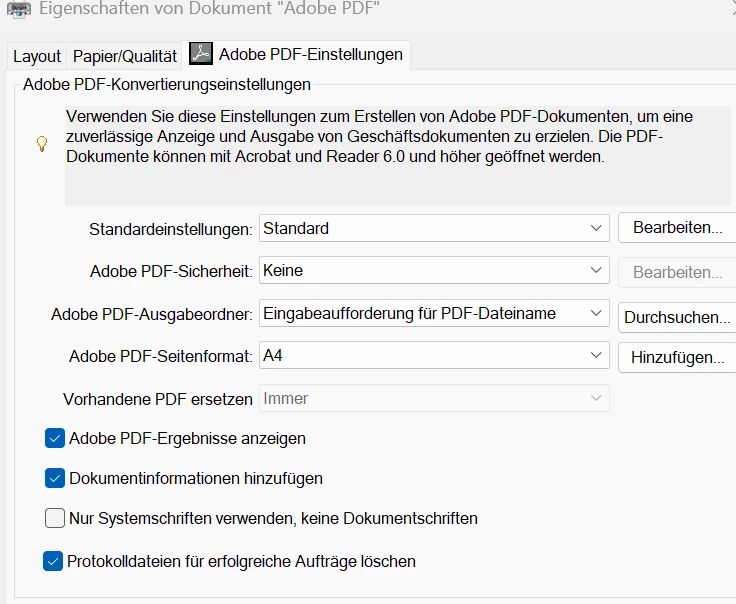Click the 'Adobe PDF-Sicherheit:' label

click(171, 271)
